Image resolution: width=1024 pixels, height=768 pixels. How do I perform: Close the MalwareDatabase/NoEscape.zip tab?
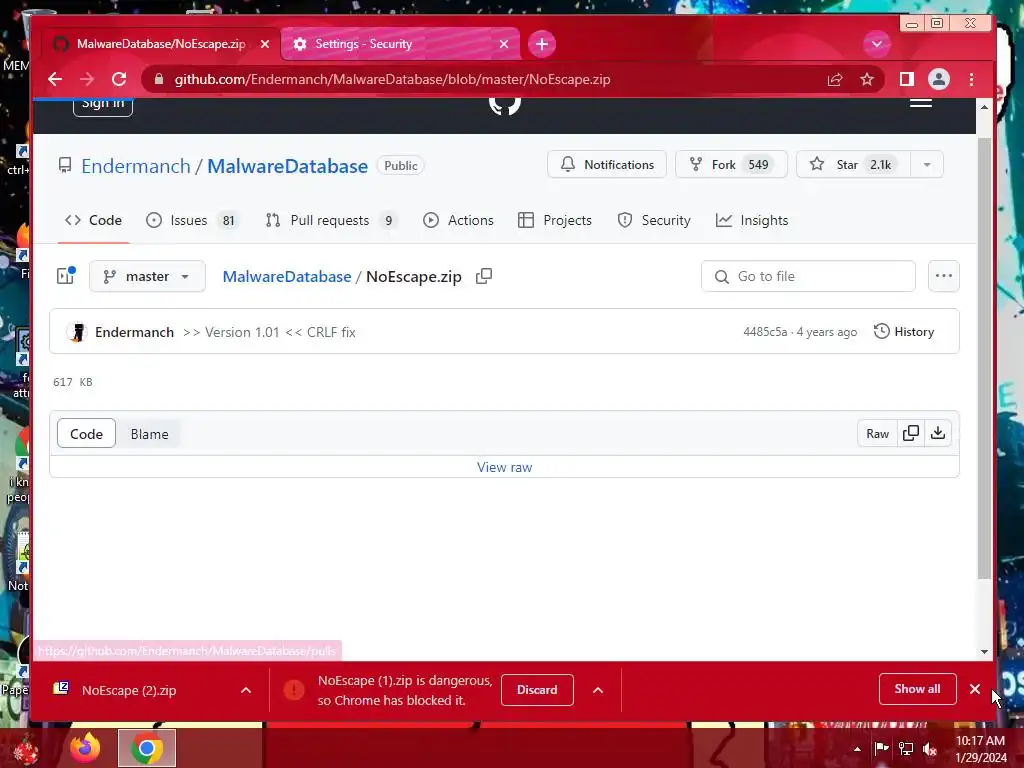coord(264,44)
